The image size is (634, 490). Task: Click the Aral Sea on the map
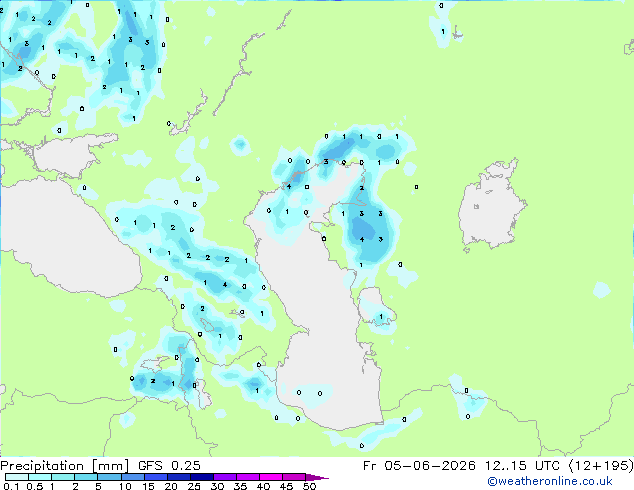click(x=491, y=206)
